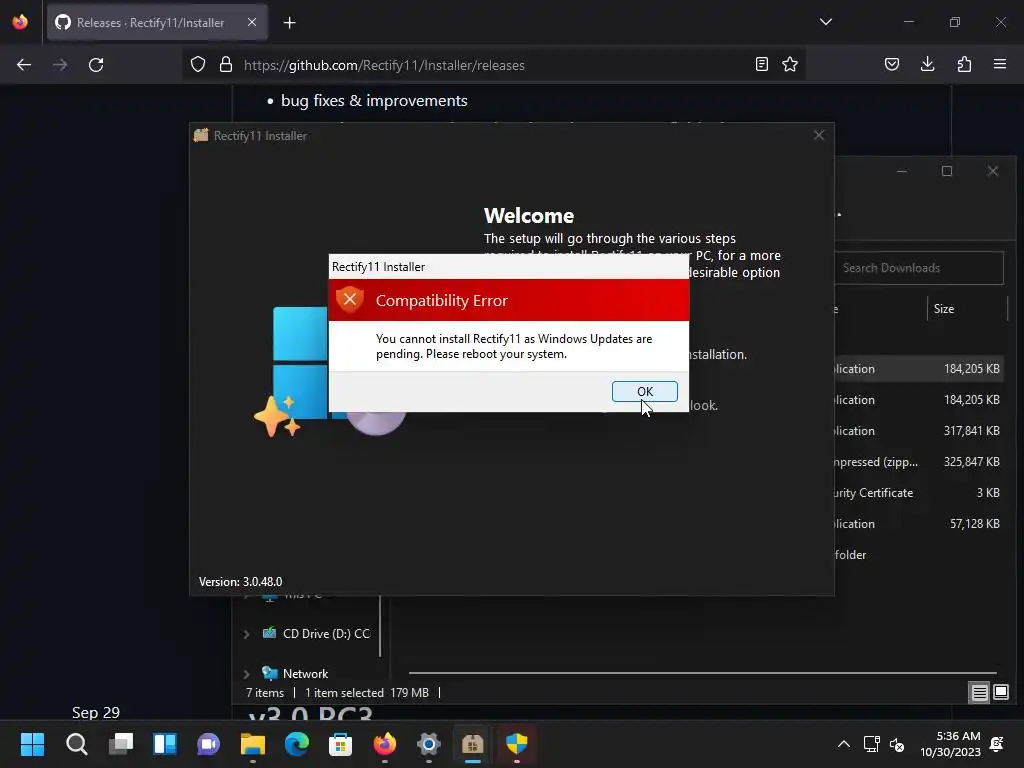Open Teams Chat from taskbar
The height and width of the screenshot is (768, 1024).
(x=208, y=744)
